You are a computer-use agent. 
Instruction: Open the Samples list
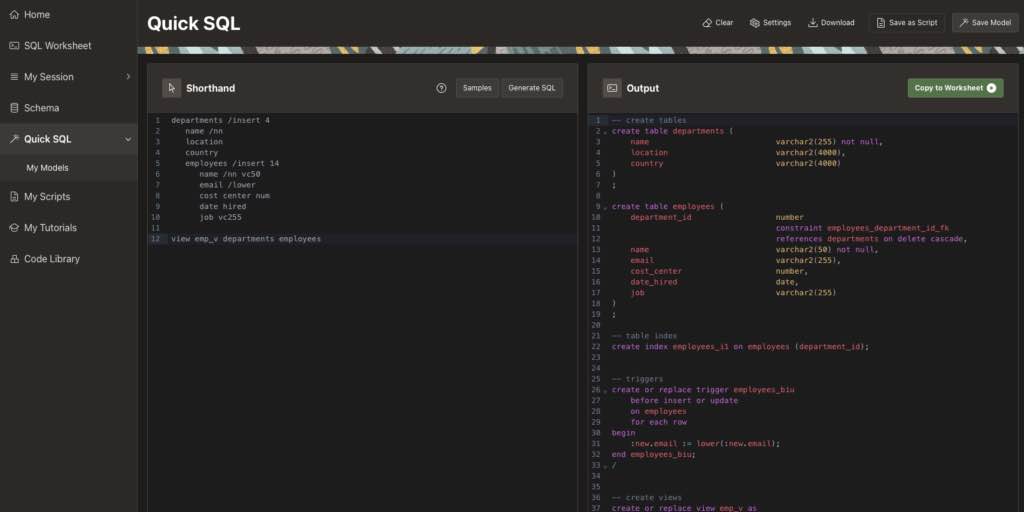(477, 88)
